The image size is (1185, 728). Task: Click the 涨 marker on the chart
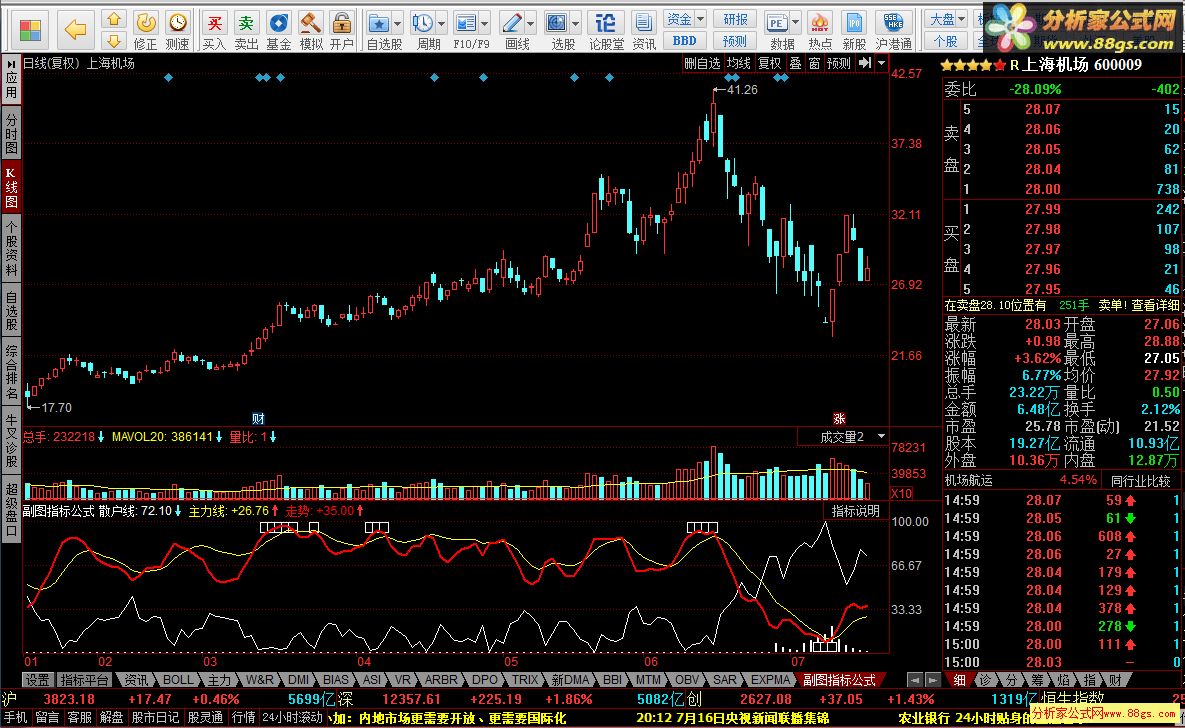tap(839, 418)
